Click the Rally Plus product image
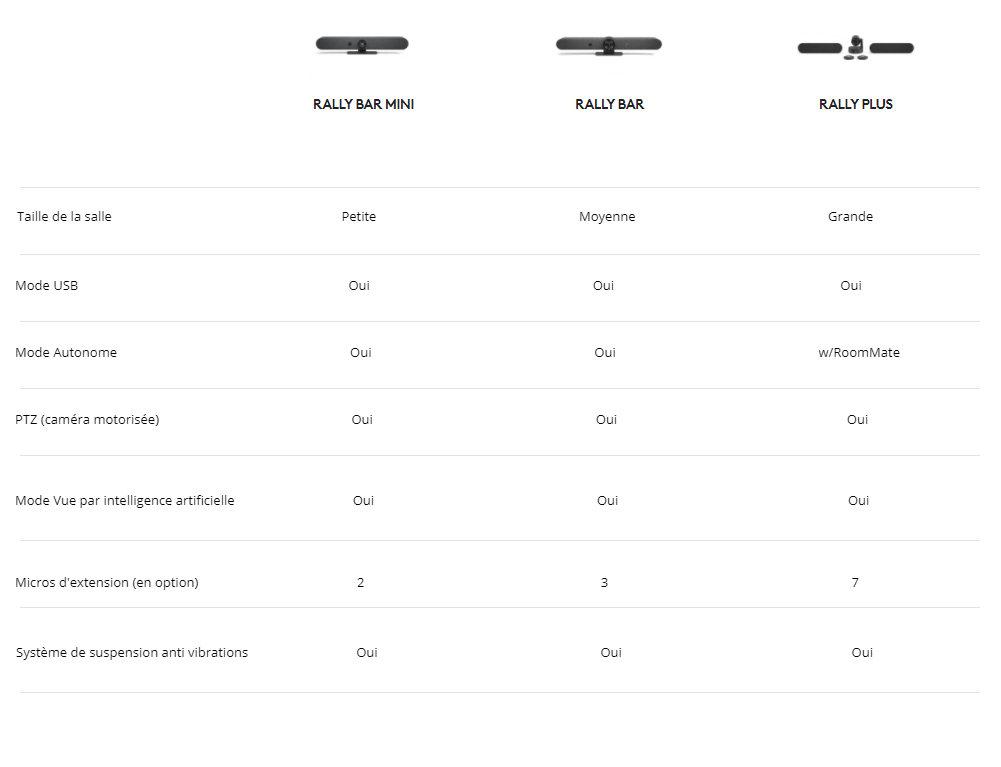 [856, 47]
